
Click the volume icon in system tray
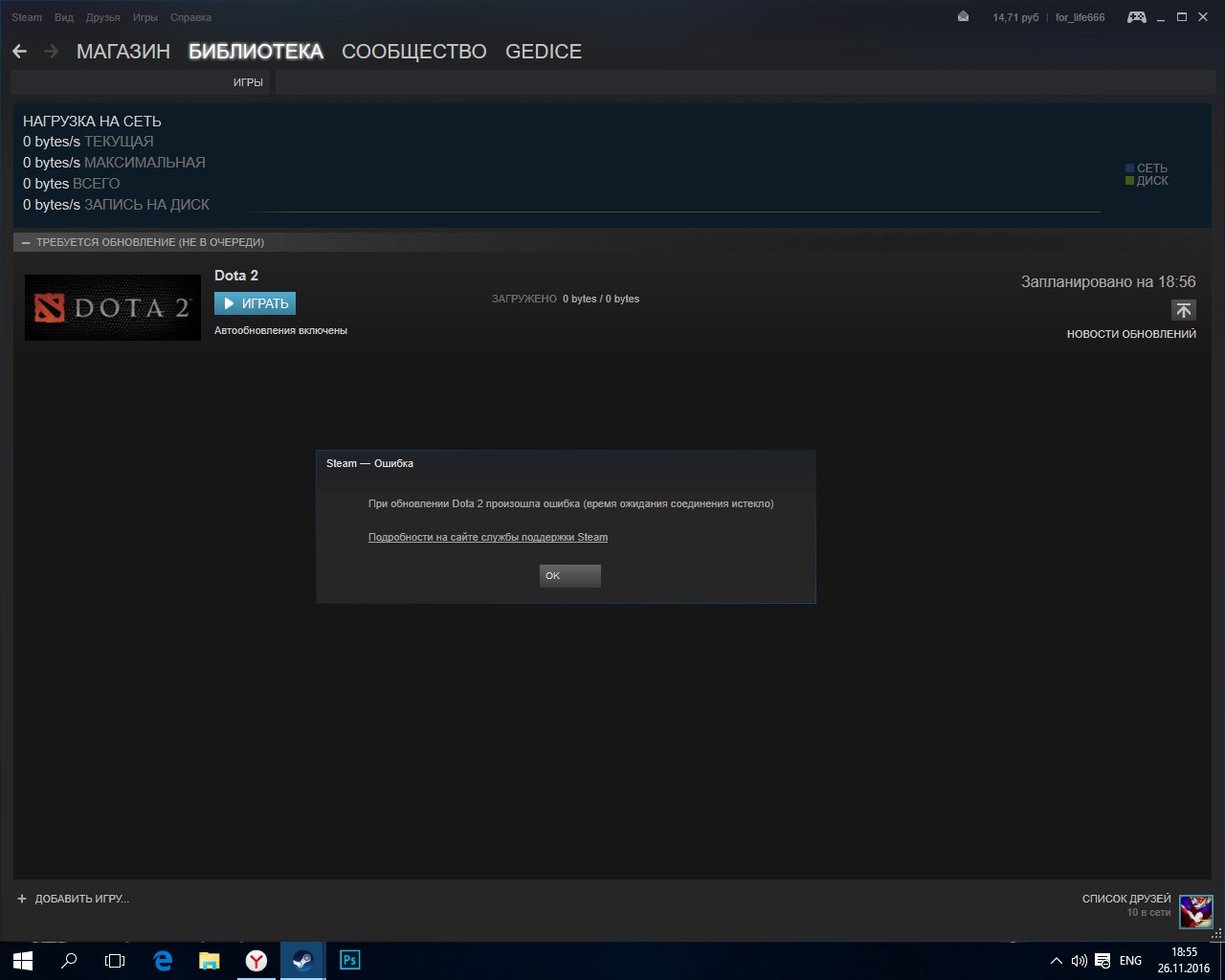click(1080, 961)
